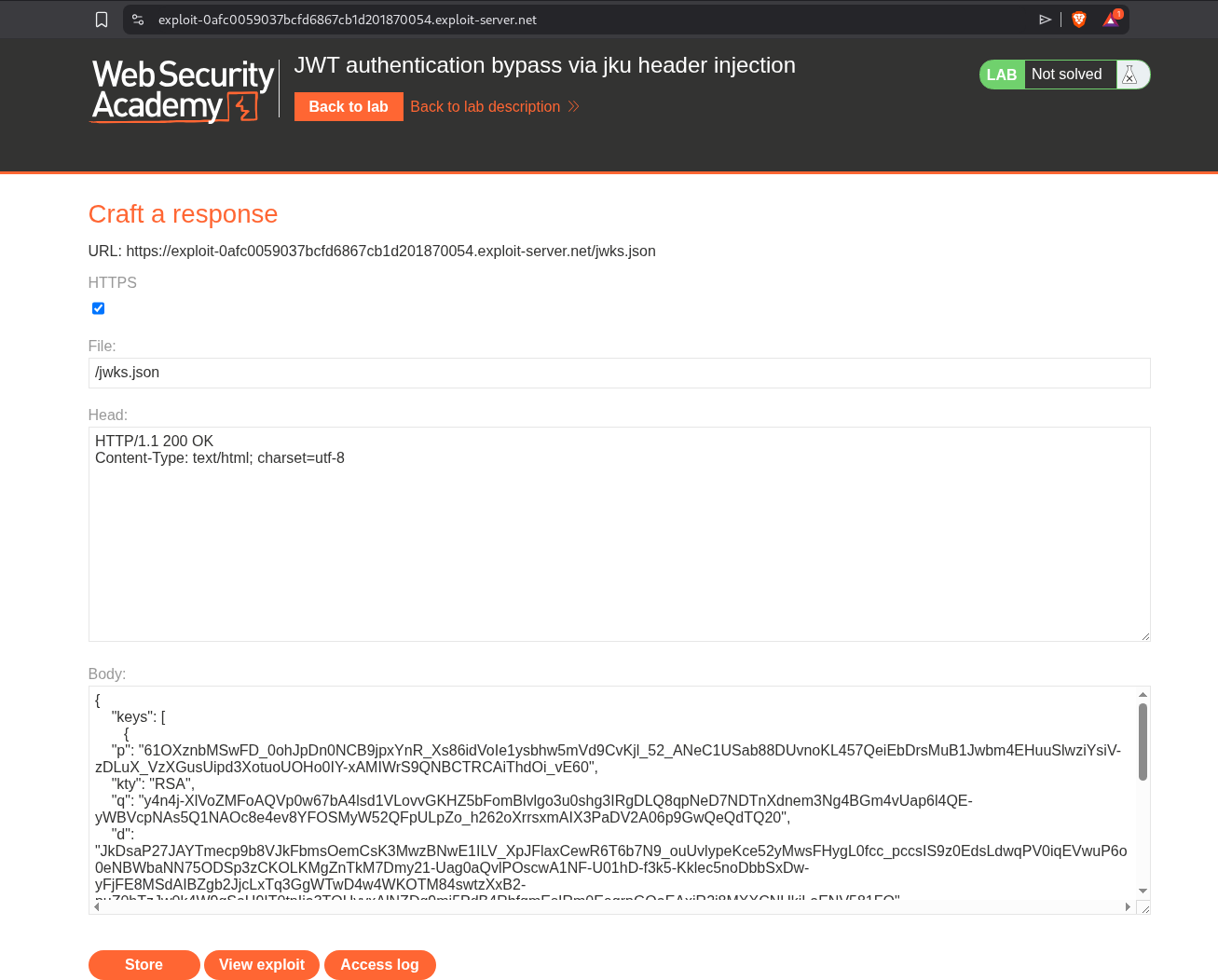The height and width of the screenshot is (980, 1218).
Task: Click the View exploit button
Action: 262,965
